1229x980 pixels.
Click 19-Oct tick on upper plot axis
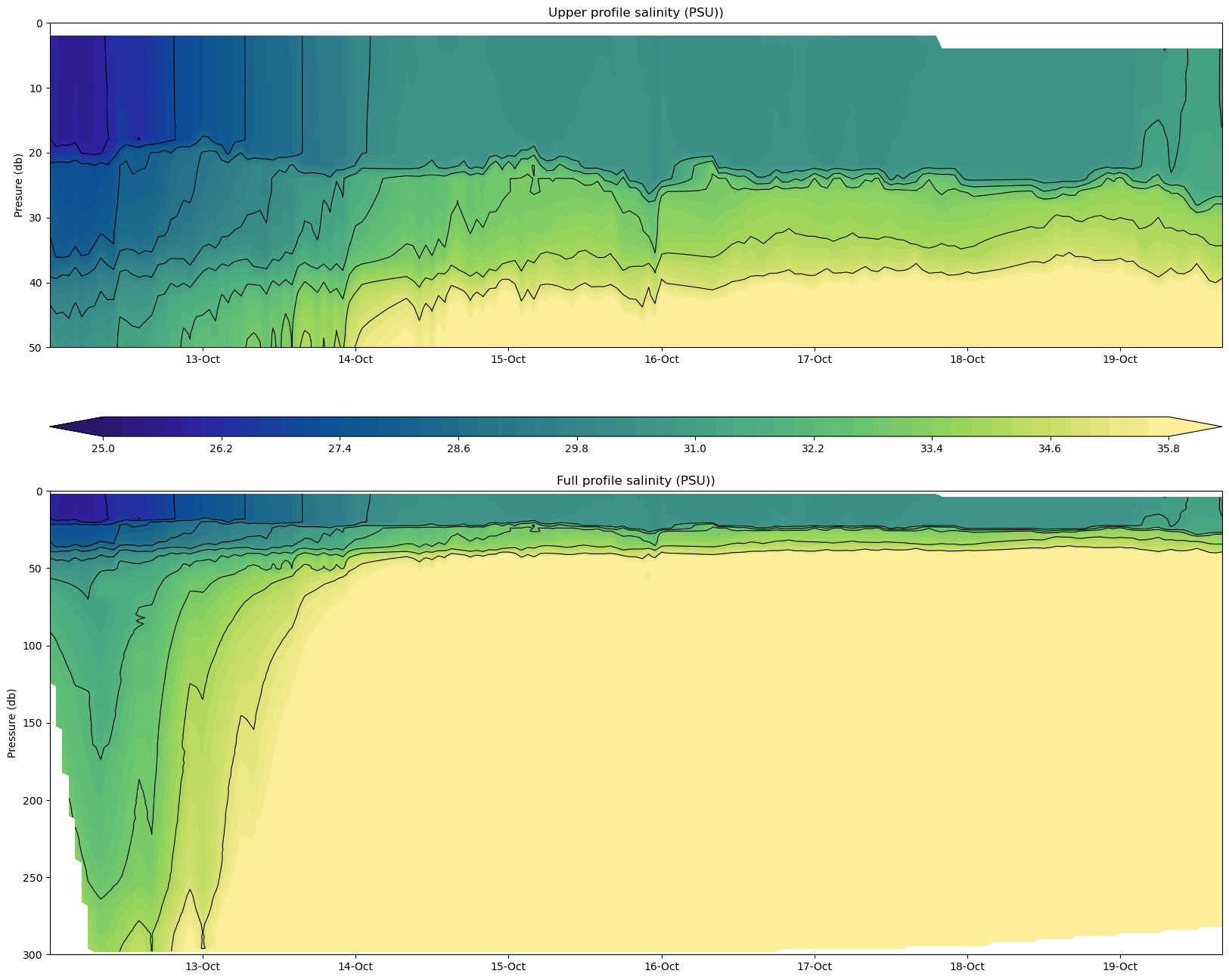(x=1120, y=359)
